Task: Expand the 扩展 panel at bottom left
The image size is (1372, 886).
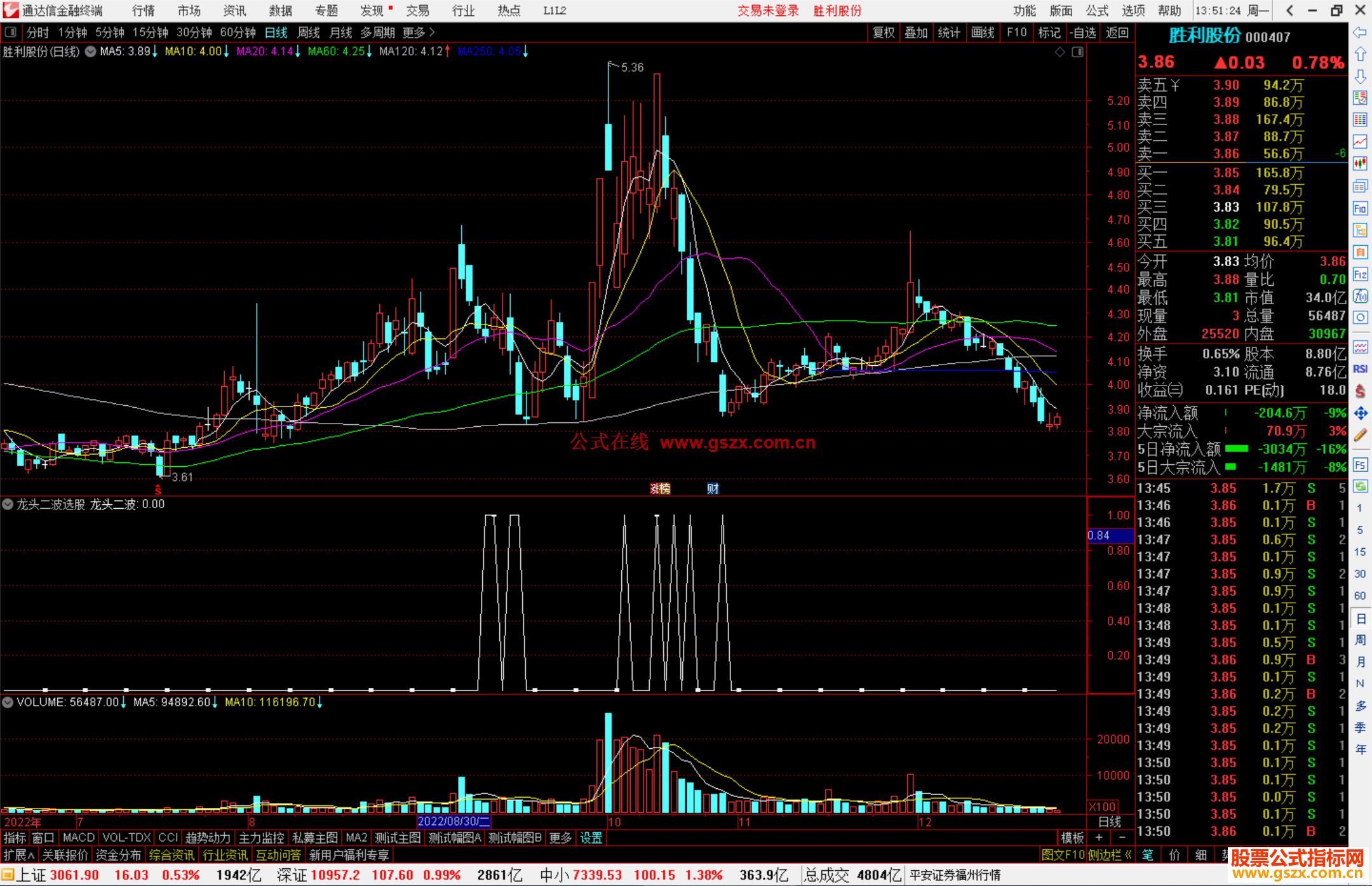Action: coord(18,855)
